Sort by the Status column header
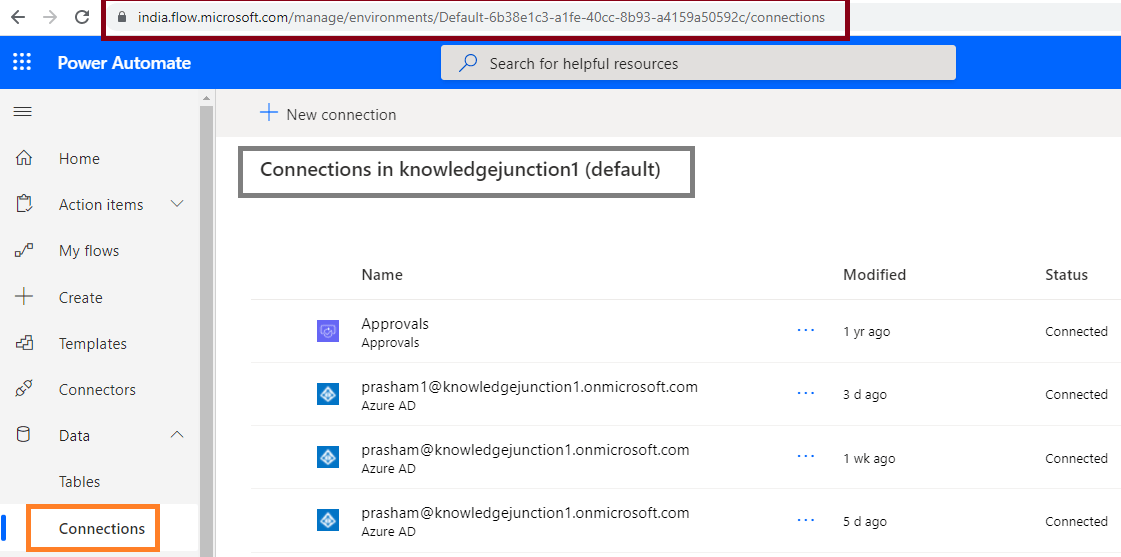1121x557 pixels. pos(1066,275)
